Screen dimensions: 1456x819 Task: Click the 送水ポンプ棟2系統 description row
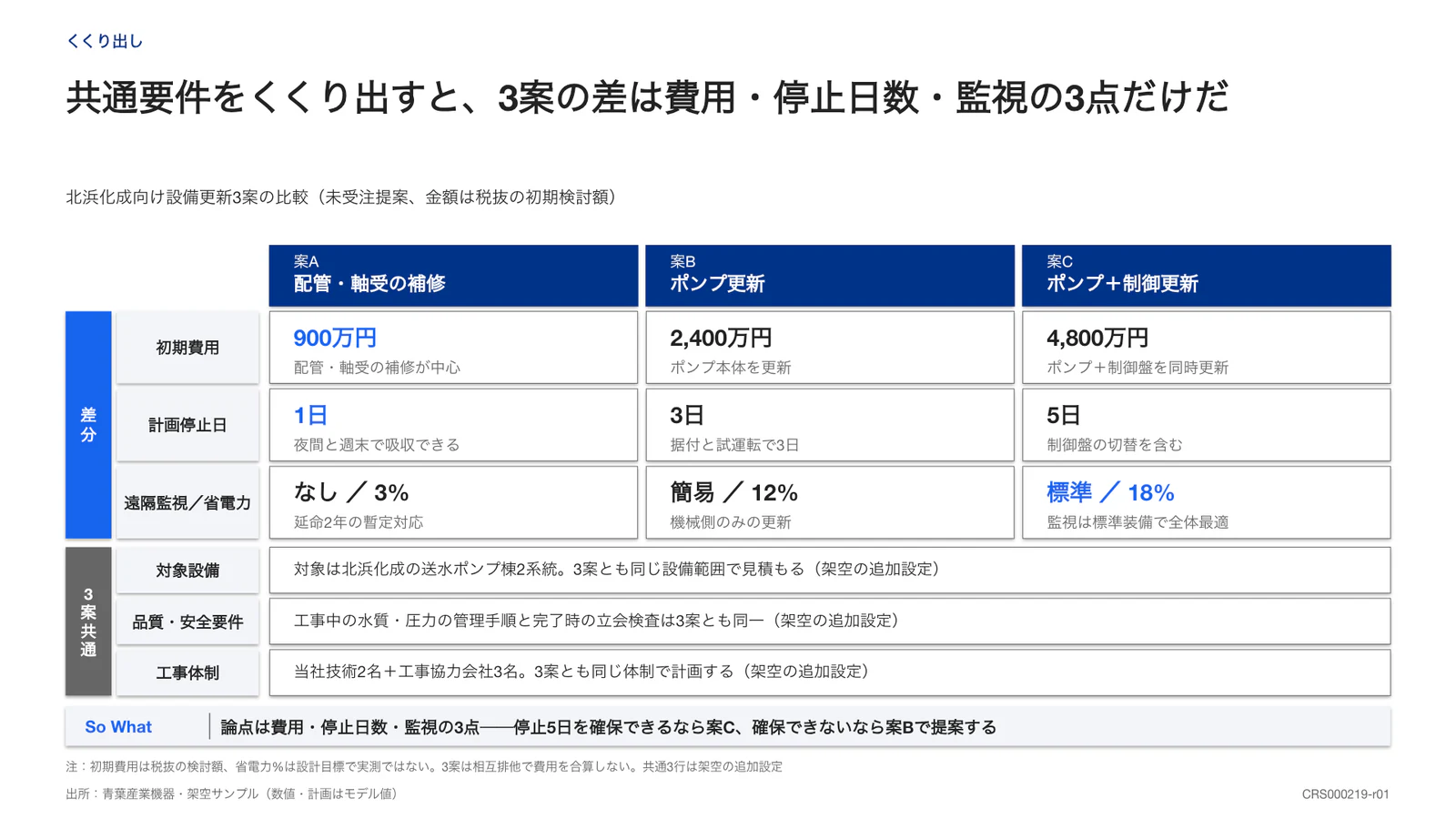(830, 571)
